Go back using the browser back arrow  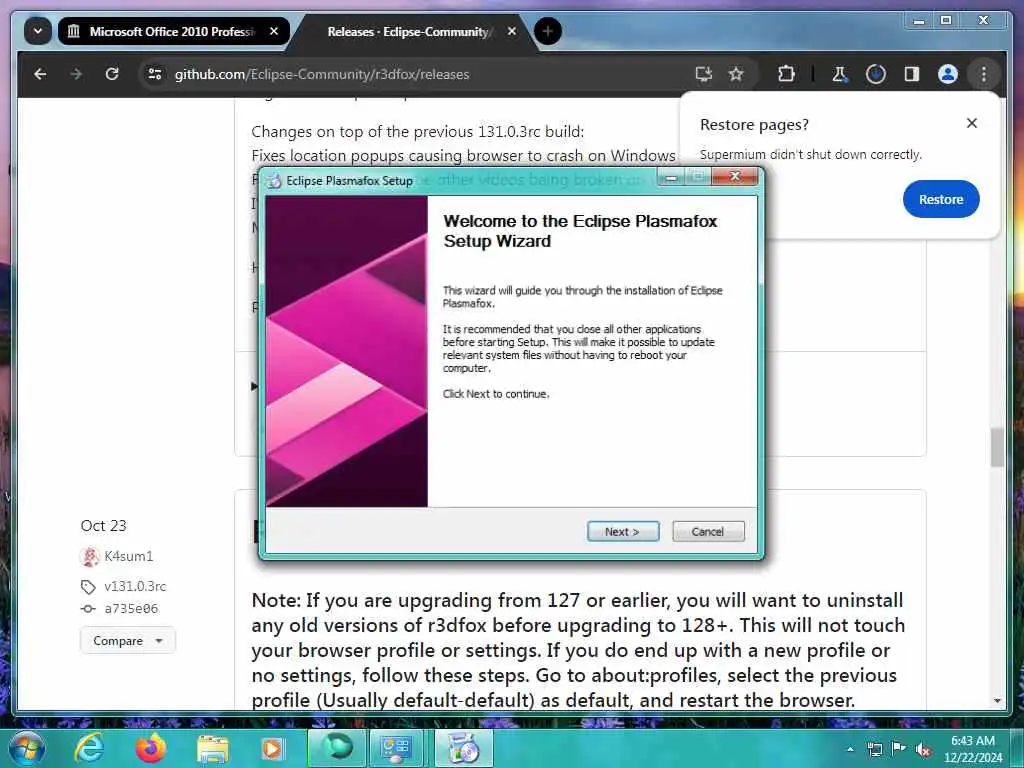(x=40, y=74)
